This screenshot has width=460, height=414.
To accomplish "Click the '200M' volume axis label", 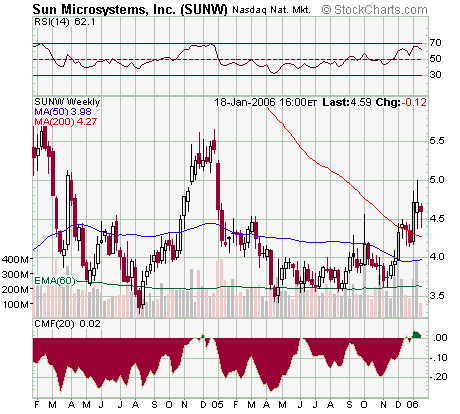I will (x=15, y=289).
